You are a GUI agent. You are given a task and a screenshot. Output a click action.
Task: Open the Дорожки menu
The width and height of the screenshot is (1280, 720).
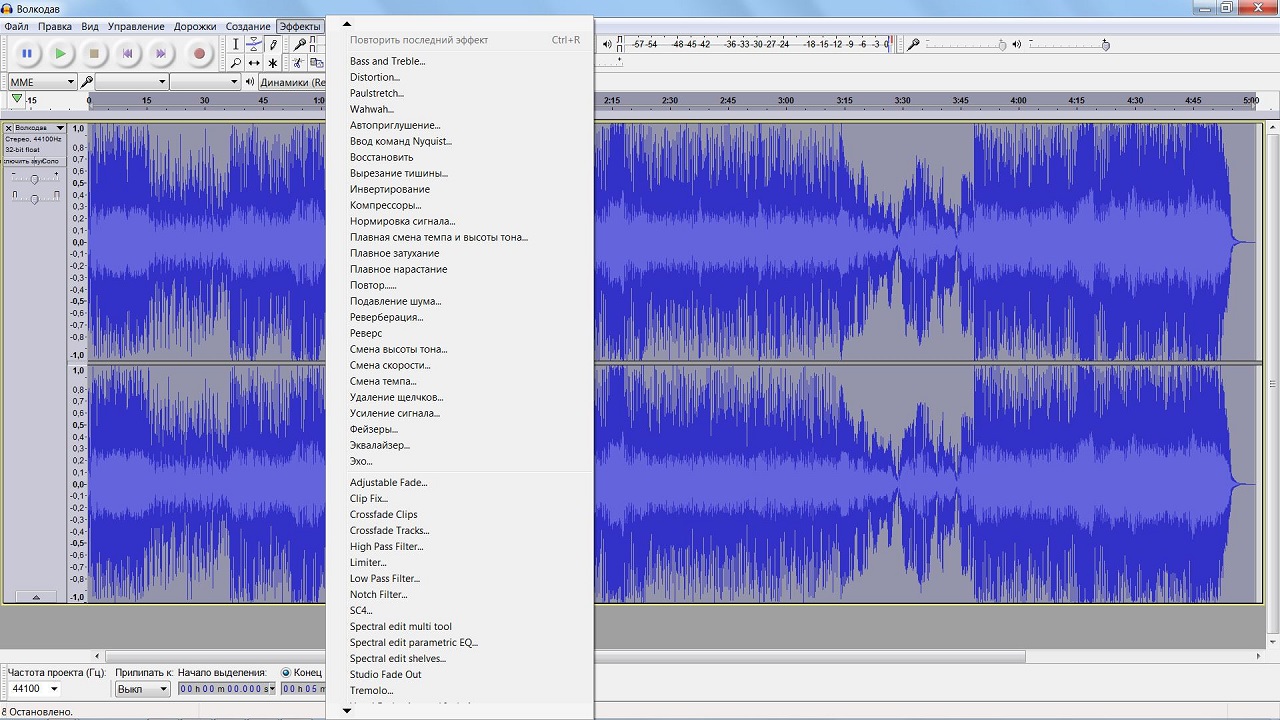pos(194,26)
